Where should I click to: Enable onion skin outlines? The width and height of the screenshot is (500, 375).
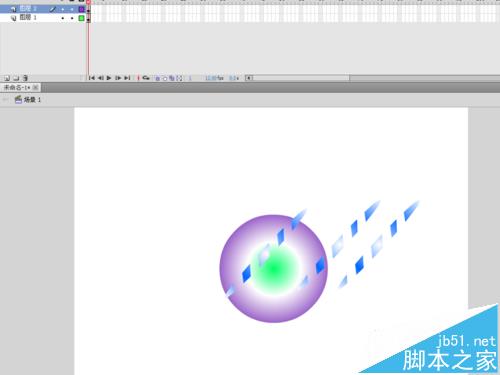(x=164, y=78)
